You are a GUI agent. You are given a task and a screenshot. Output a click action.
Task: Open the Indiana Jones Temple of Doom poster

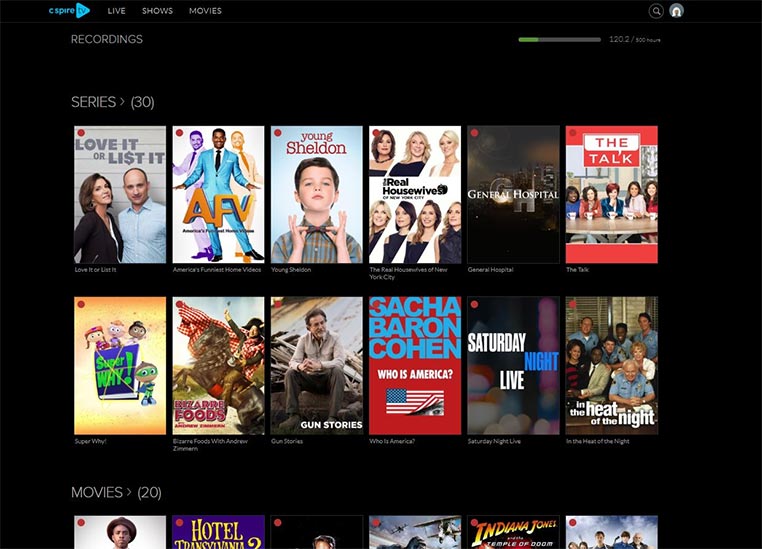pos(513,532)
